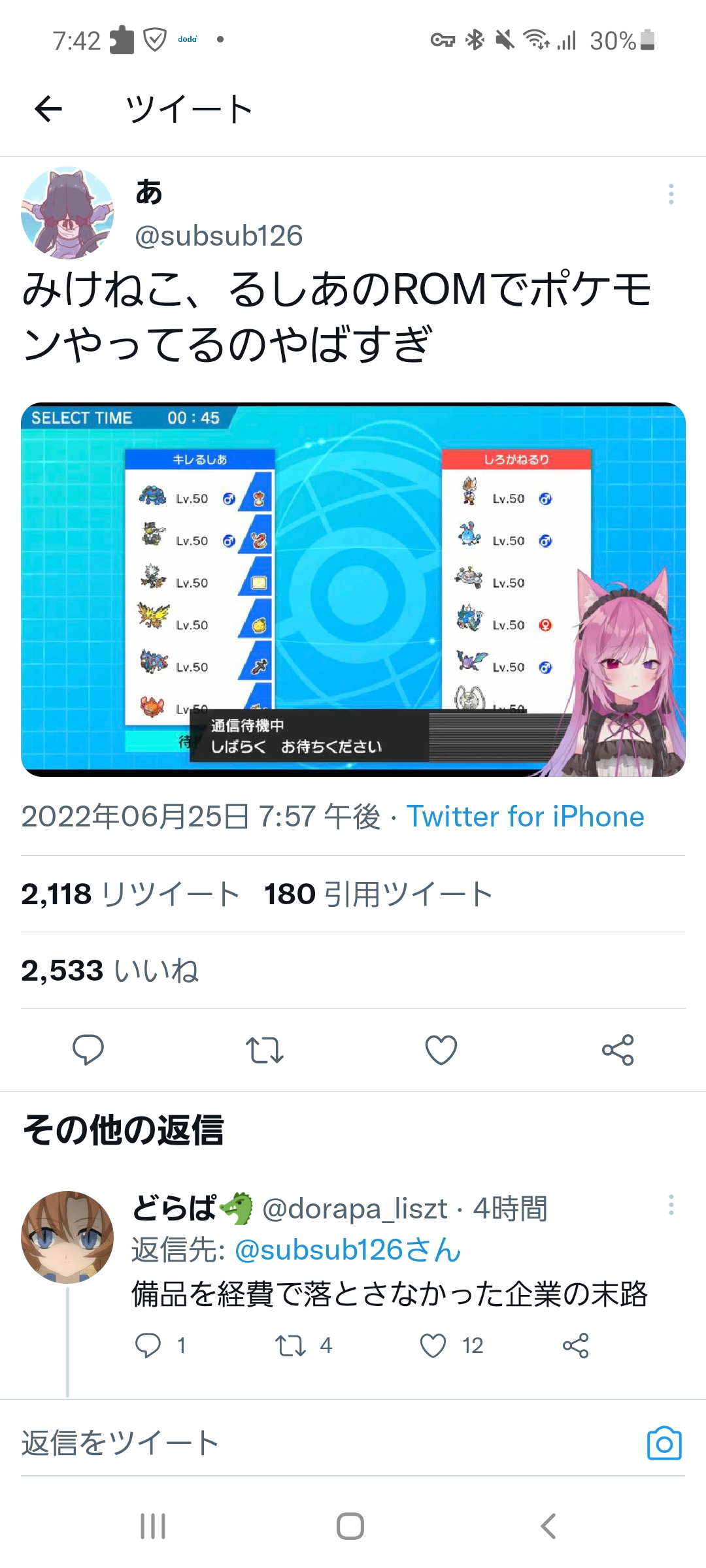706x1568 pixels.
Task: Like the どらぱ reply with heart
Action: point(433,1346)
